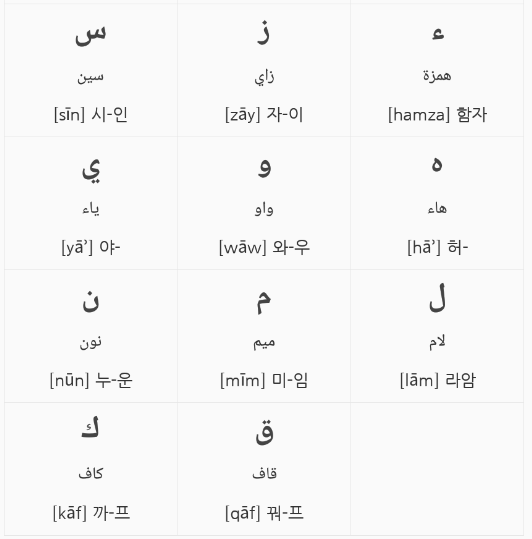The width and height of the screenshot is (532, 539).
Task: Click the large Arabic letter zāy glyph
Action: pyautogui.click(x=264, y=33)
